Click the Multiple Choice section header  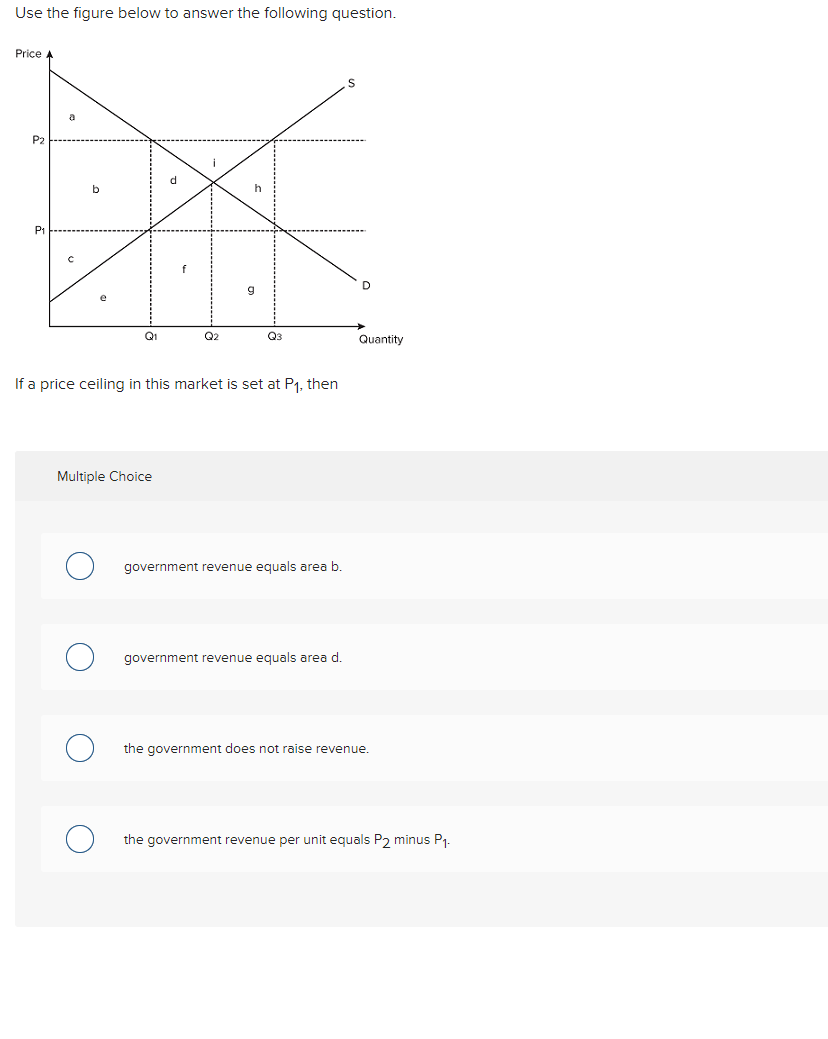[104, 476]
